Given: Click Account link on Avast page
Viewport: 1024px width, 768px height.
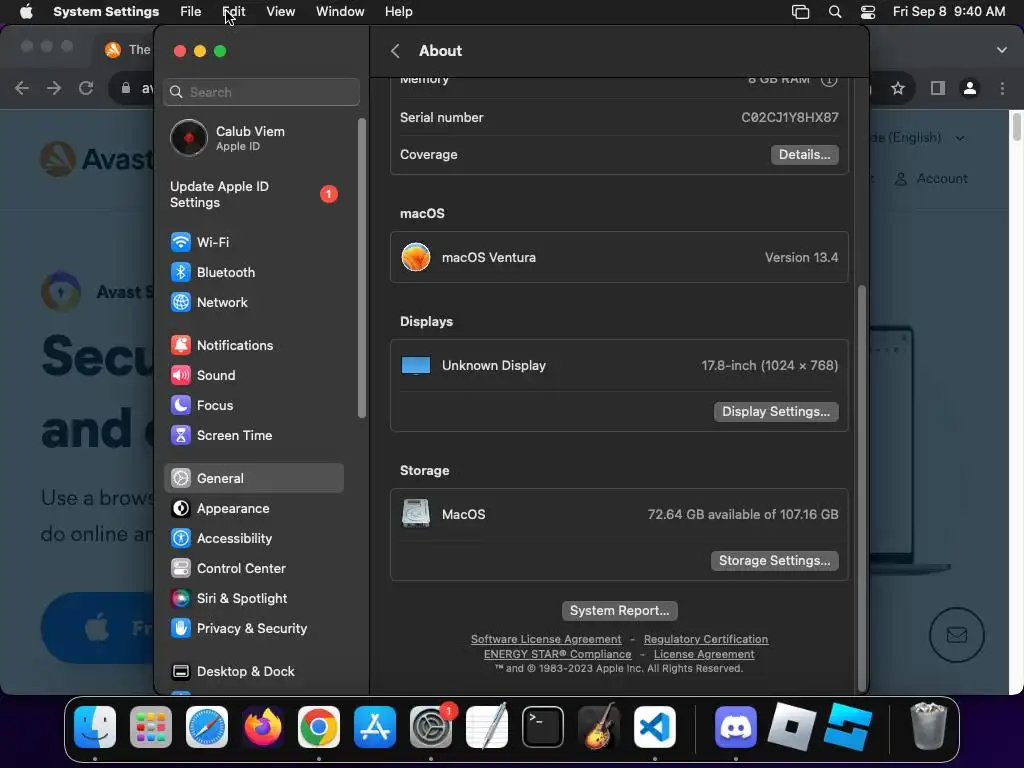Looking at the screenshot, I should (931, 178).
